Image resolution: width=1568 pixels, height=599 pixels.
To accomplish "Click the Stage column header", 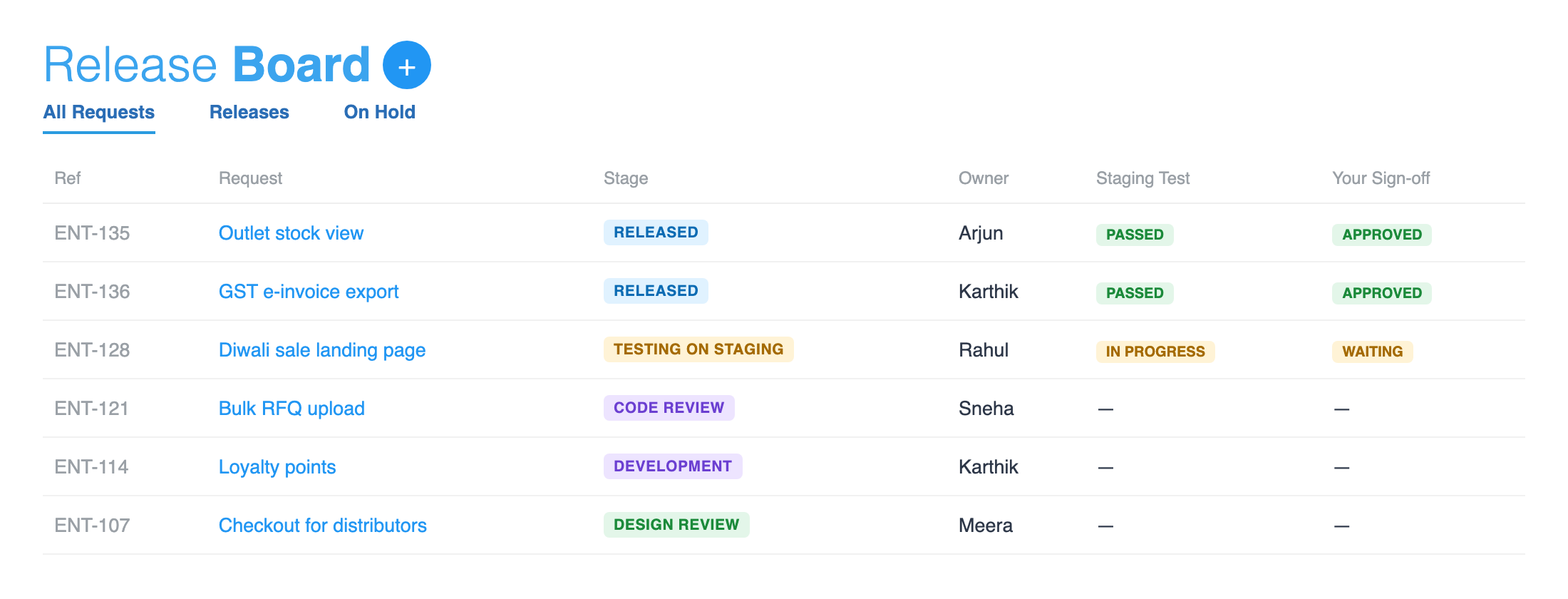I will click(x=626, y=178).
